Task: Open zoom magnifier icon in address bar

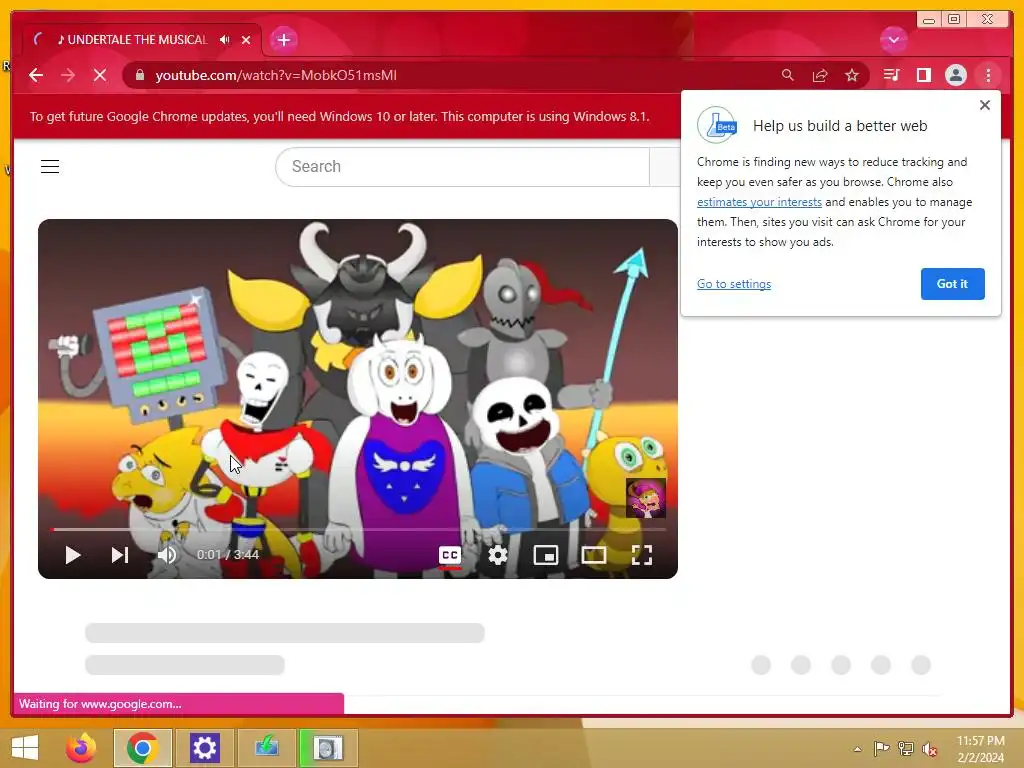Action: (x=788, y=75)
